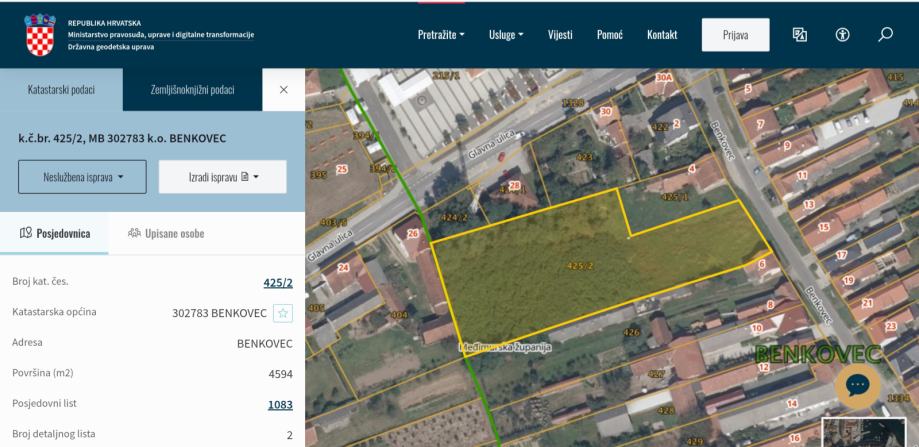Viewport: 919px width, 447px height.
Task: Click house number 12 on map
Action: tap(763, 367)
